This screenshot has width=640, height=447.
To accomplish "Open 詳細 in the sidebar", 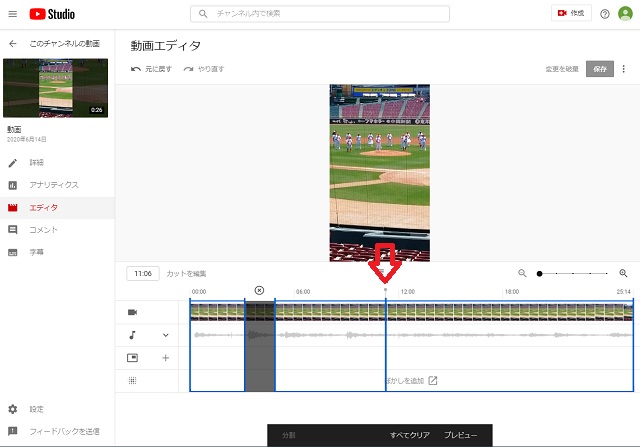I will pyautogui.click(x=36, y=162).
